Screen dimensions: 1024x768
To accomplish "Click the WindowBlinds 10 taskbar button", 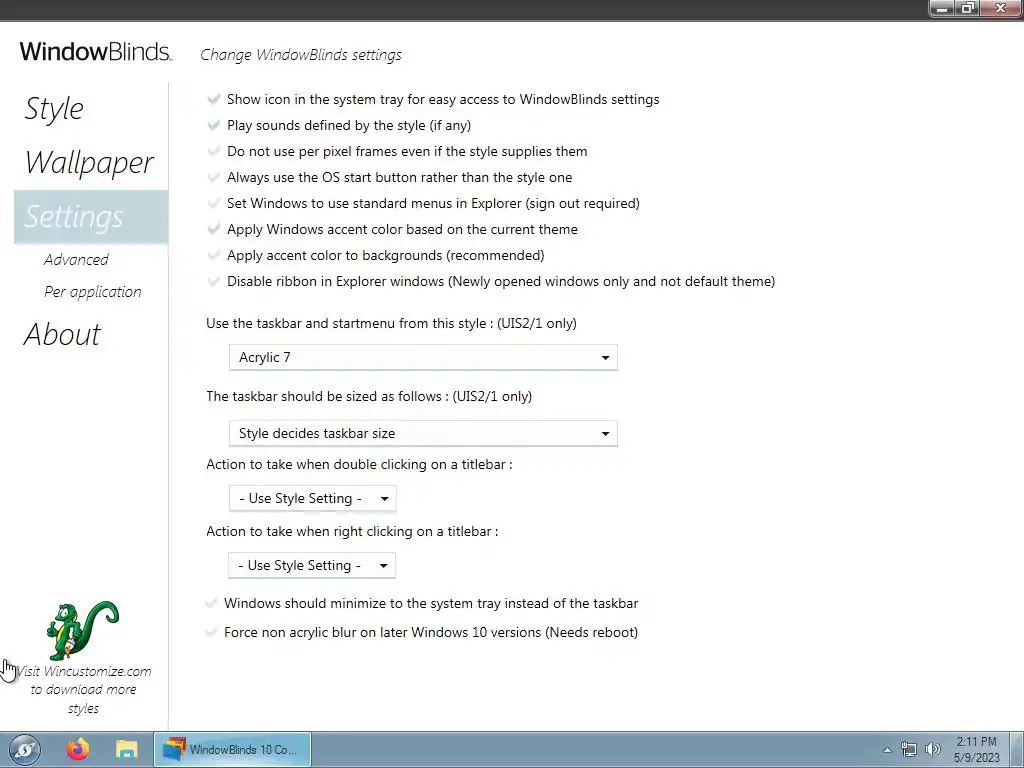I will tap(232, 750).
